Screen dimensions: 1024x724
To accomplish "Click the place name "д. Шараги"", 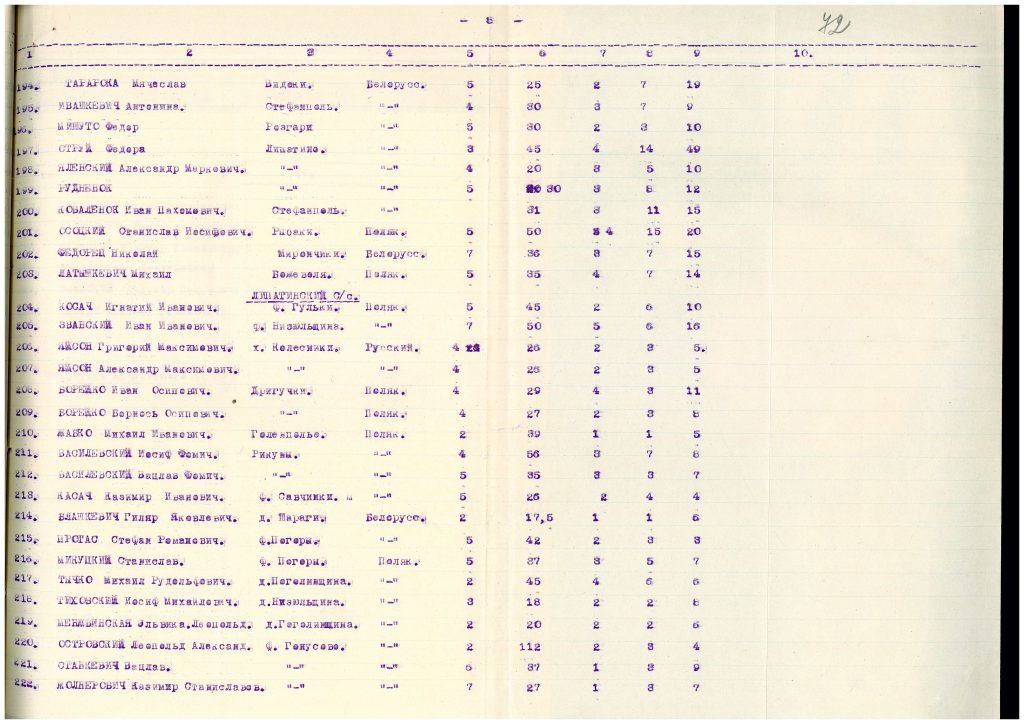I will click(x=292, y=518).
